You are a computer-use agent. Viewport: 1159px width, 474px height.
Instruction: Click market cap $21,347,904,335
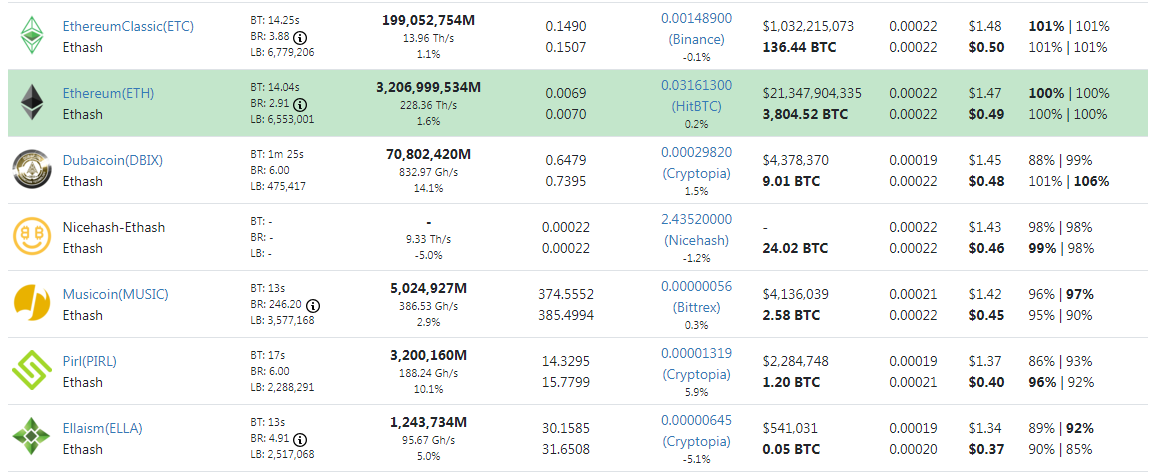812,93
